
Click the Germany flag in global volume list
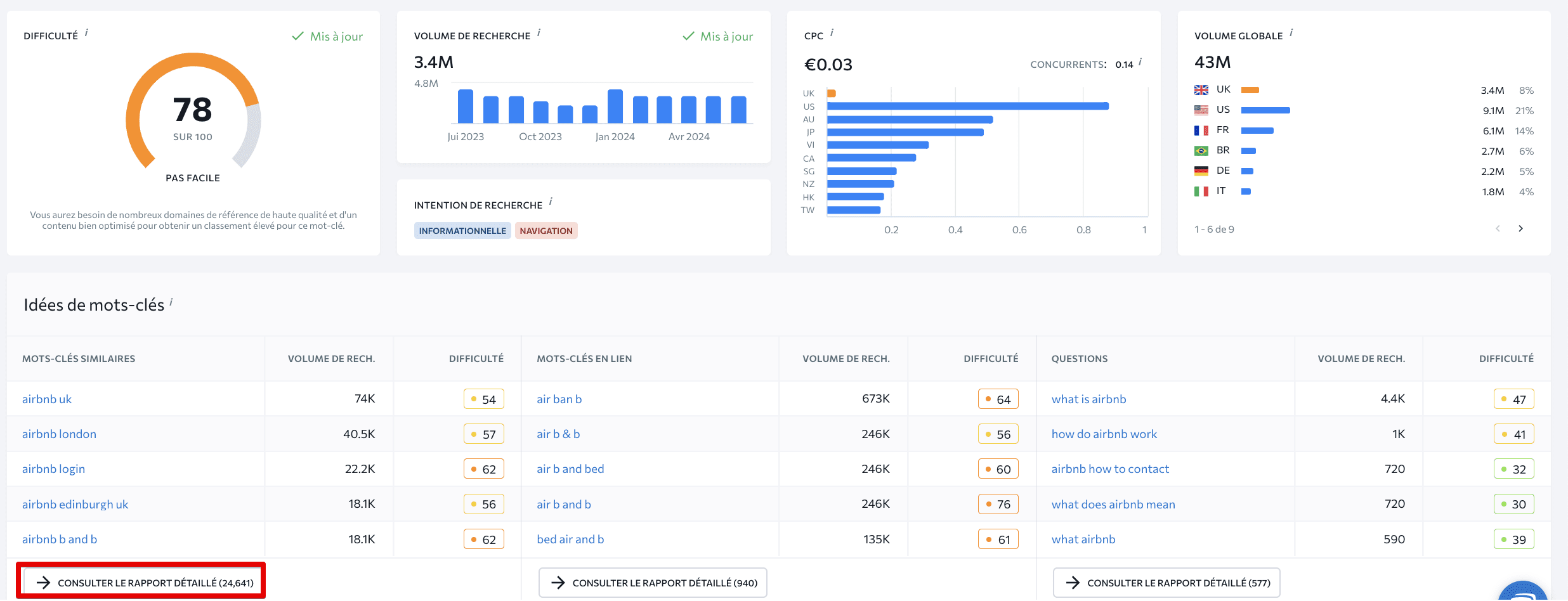pyautogui.click(x=1201, y=171)
